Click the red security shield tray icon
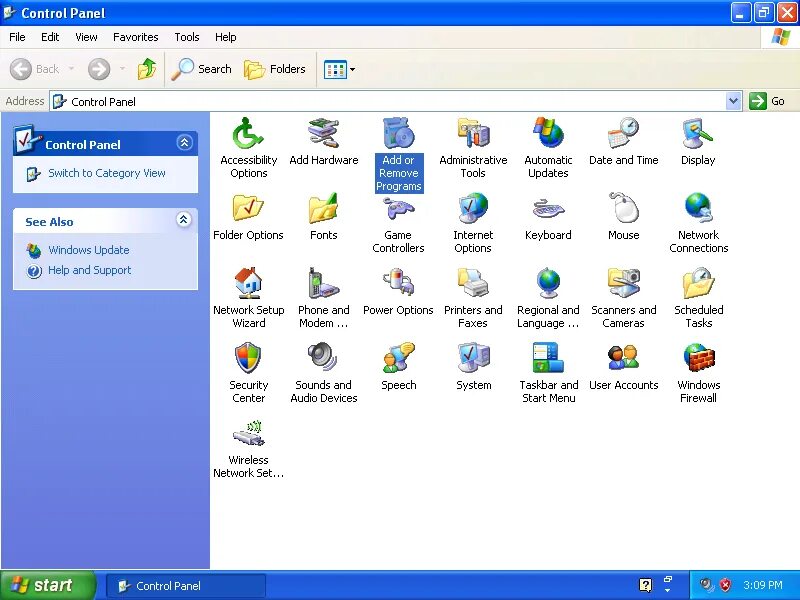This screenshot has width=800, height=600. coord(725,585)
